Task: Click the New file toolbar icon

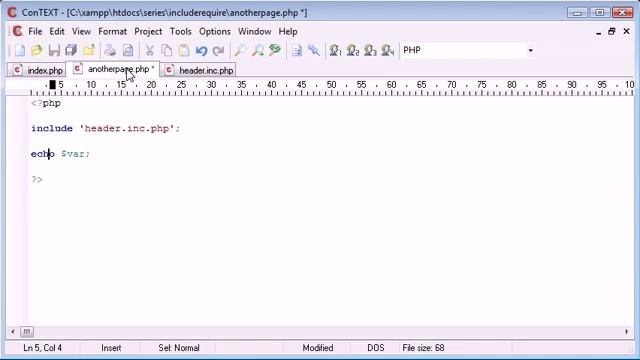Action: [x=20, y=50]
